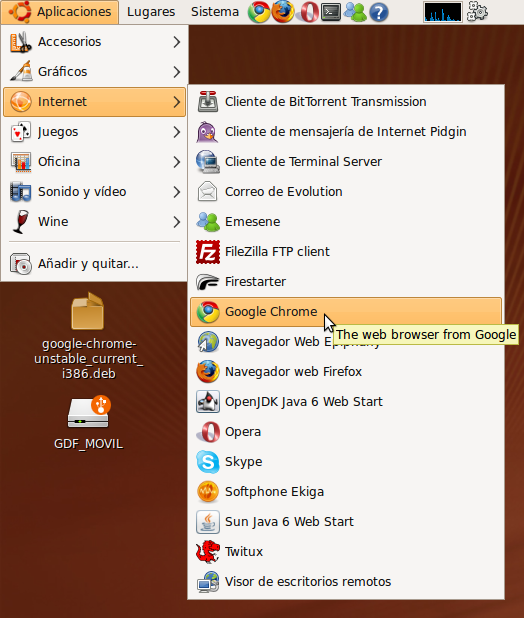Expand Juegos submenu arrow
The width and height of the screenshot is (524, 618).
point(177,132)
